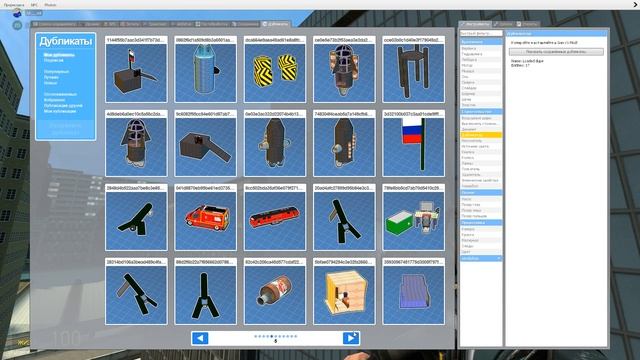Show Популярные duplicates

pyautogui.click(x=56, y=72)
